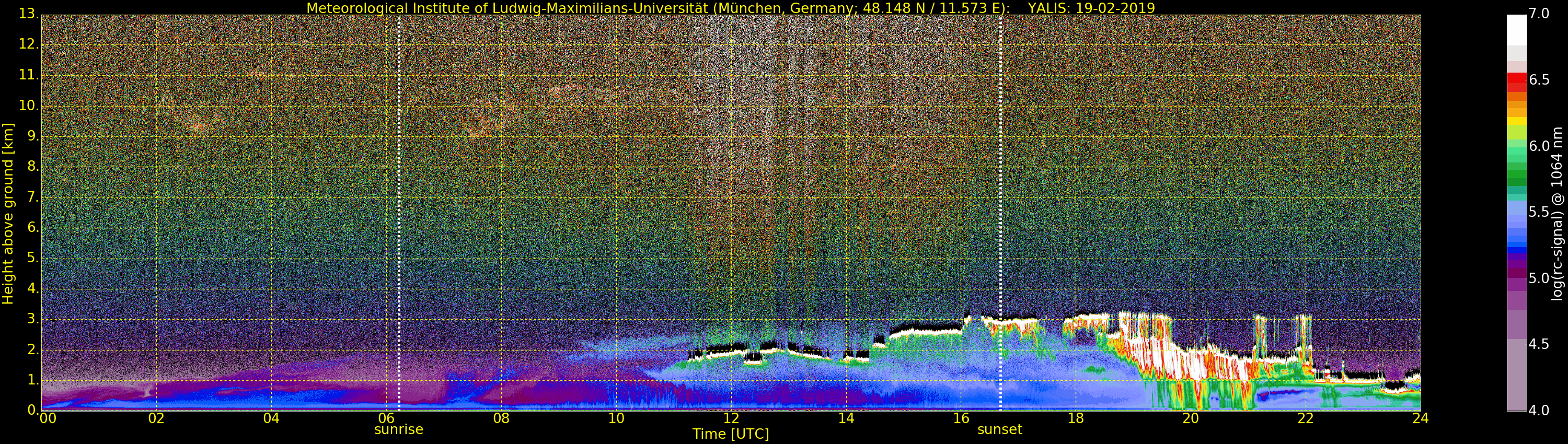The width and height of the screenshot is (1568, 444).
Task: Click the x-axis tick label '24'
Action: click(x=1421, y=418)
